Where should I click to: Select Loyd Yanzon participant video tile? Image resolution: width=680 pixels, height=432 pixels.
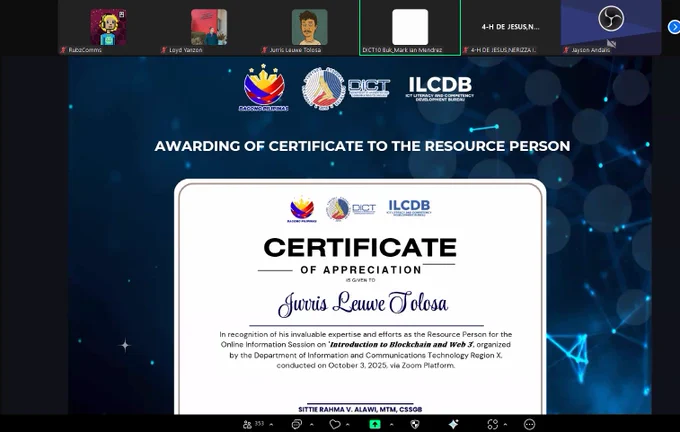(209, 27)
